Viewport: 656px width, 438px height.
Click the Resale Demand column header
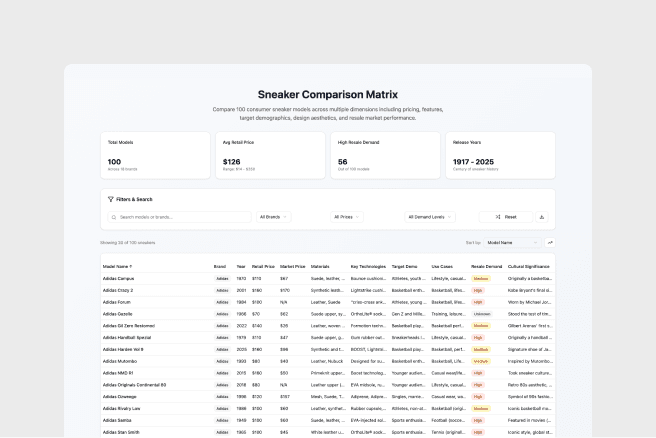click(x=487, y=266)
